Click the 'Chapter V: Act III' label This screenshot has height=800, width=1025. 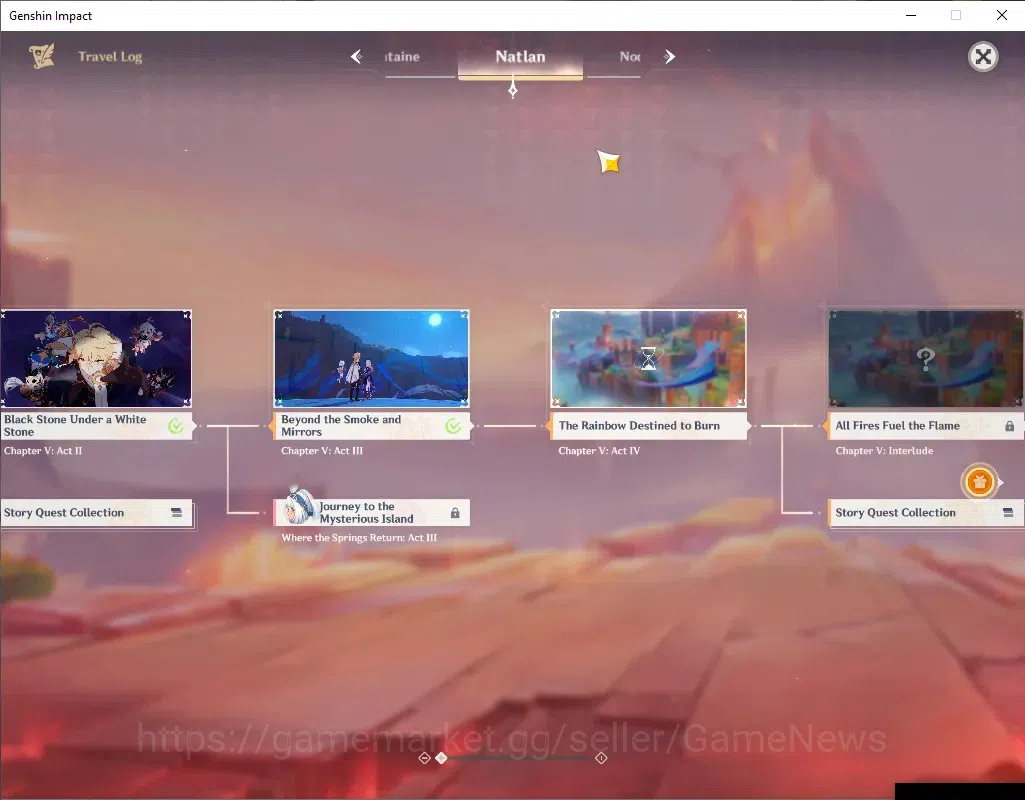click(322, 450)
